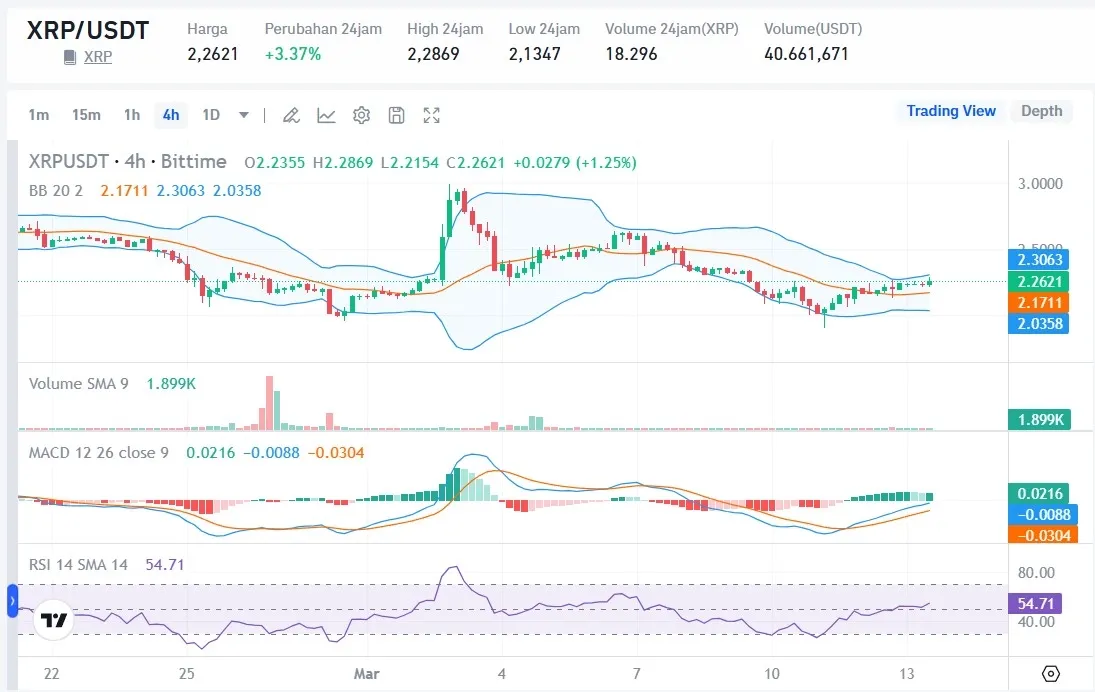The image size is (1095, 692).
Task: Switch to the Depth chart tab
Action: point(1041,111)
